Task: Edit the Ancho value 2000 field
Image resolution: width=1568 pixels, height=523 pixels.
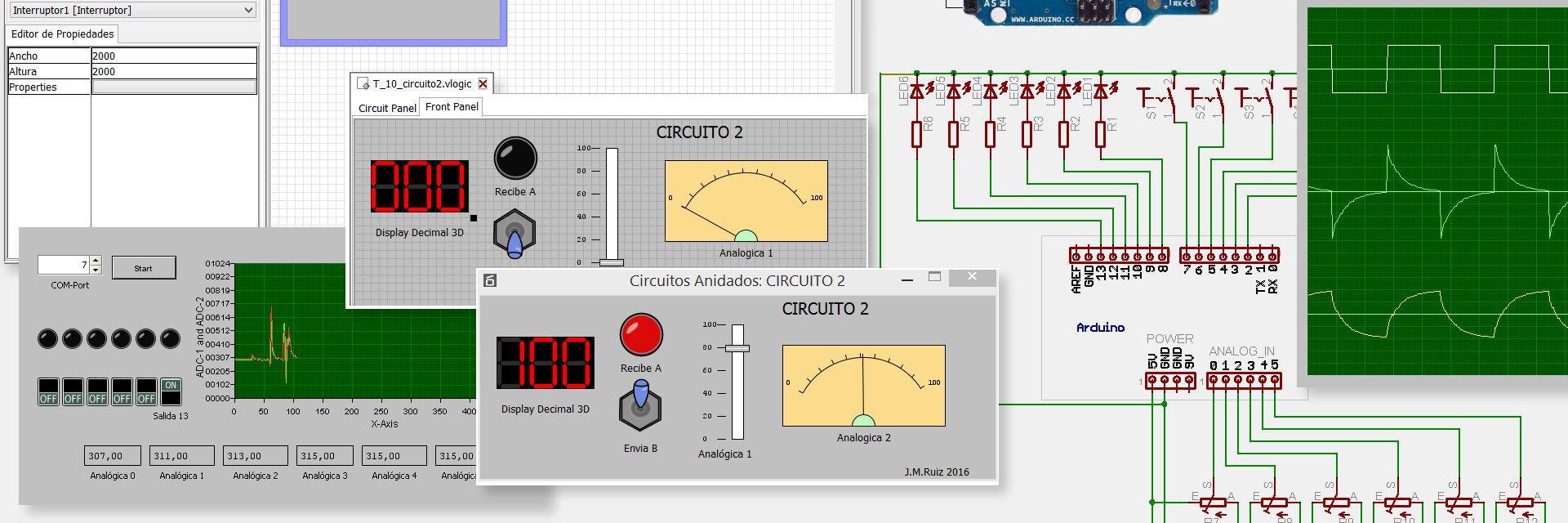Action: [x=174, y=56]
